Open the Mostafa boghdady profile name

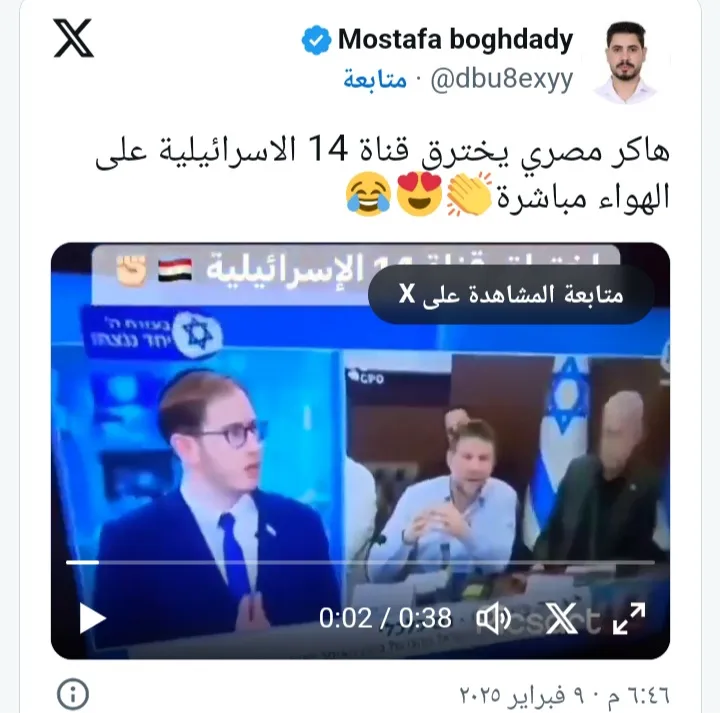[456, 39]
